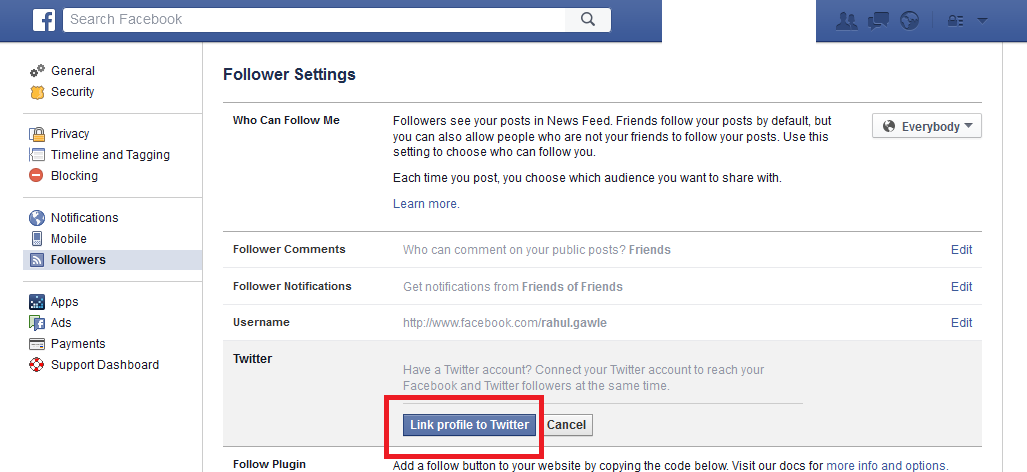Edit the Follower Comments setting
This screenshot has width=1027, height=472.
pyautogui.click(x=961, y=250)
